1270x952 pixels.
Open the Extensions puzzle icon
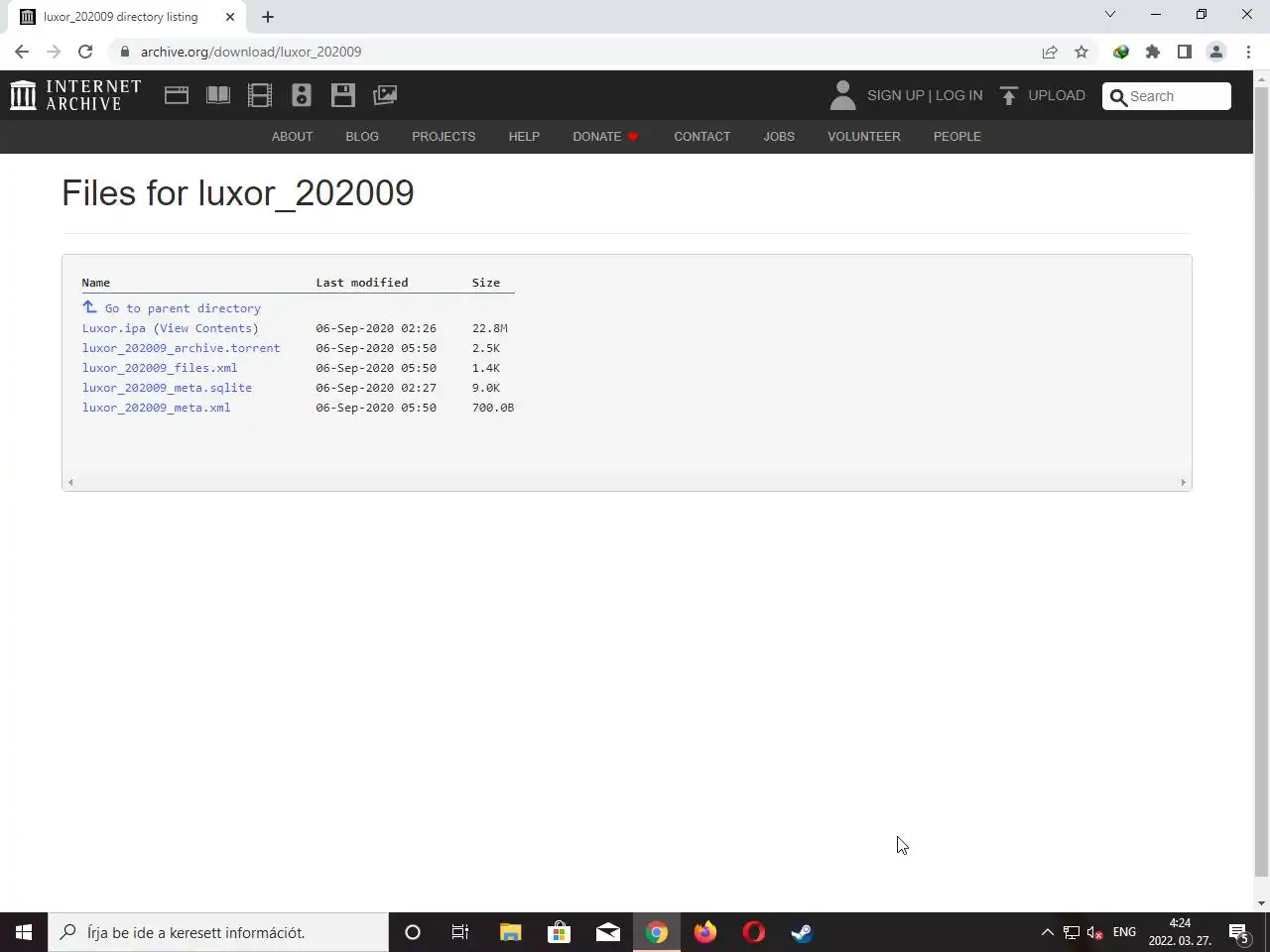click(1153, 52)
